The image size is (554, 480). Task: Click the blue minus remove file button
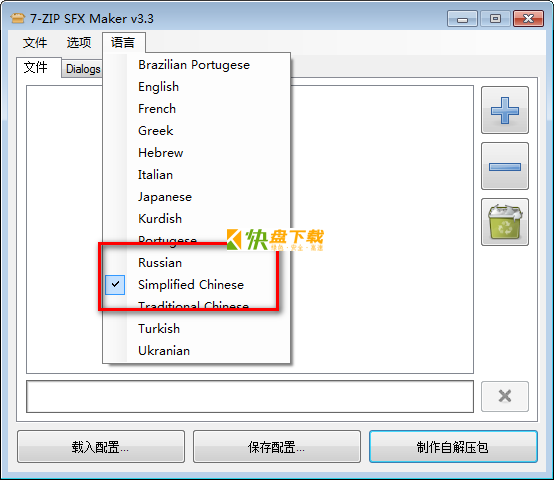505,166
